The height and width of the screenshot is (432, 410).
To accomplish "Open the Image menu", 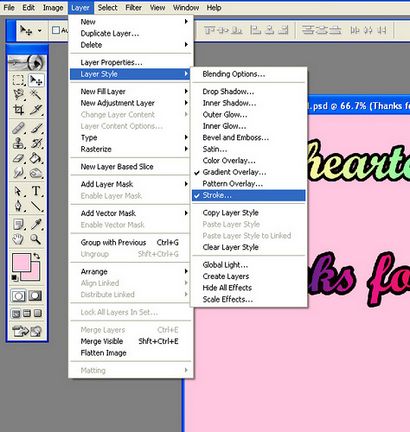I will (x=53, y=7).
